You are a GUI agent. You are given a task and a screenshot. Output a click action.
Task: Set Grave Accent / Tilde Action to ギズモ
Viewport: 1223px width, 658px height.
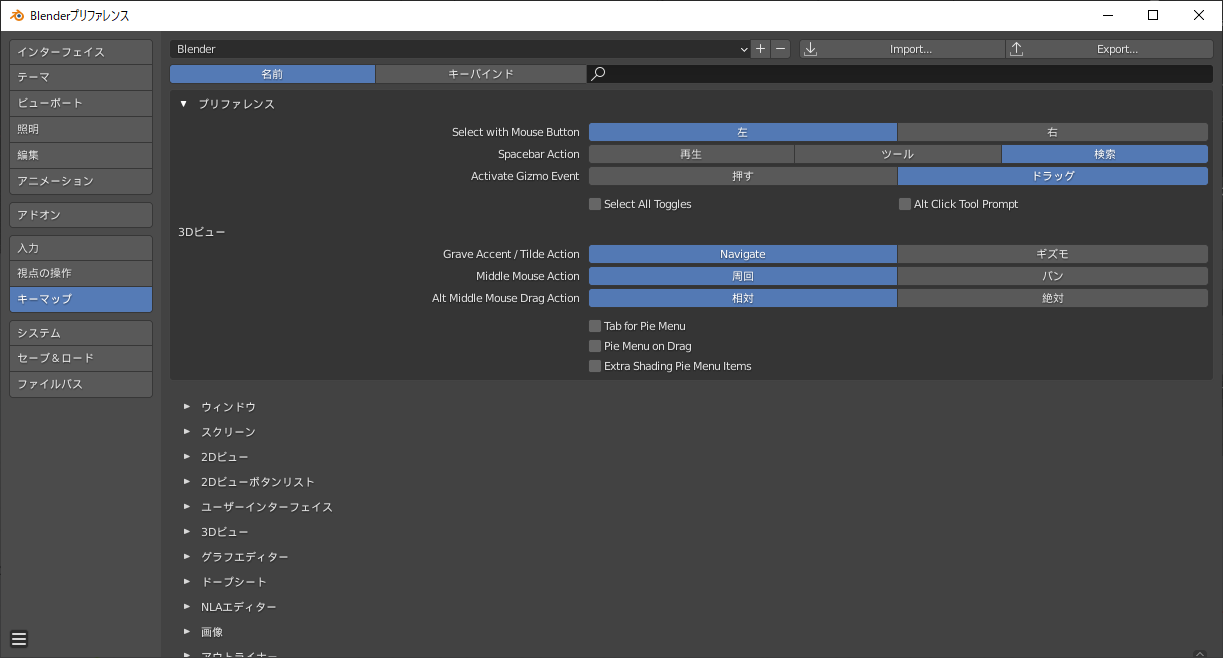pos(1053,254)
